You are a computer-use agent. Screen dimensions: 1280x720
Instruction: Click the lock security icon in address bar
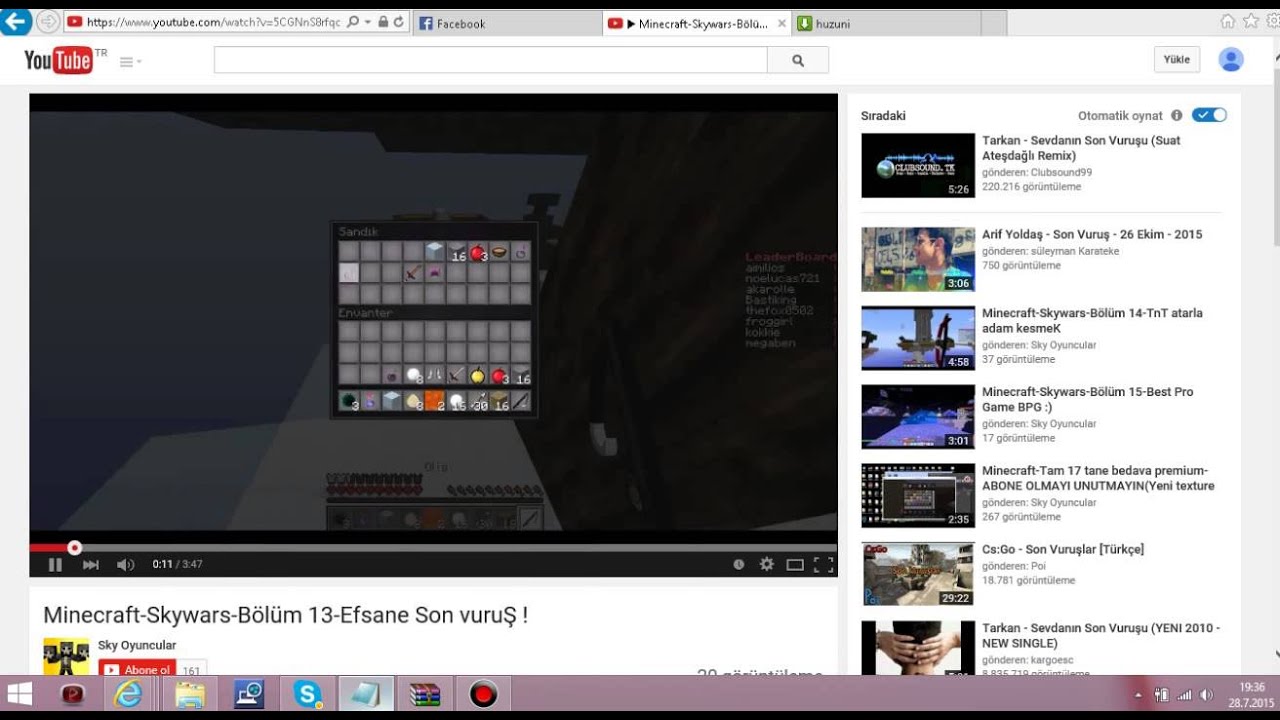383,22
